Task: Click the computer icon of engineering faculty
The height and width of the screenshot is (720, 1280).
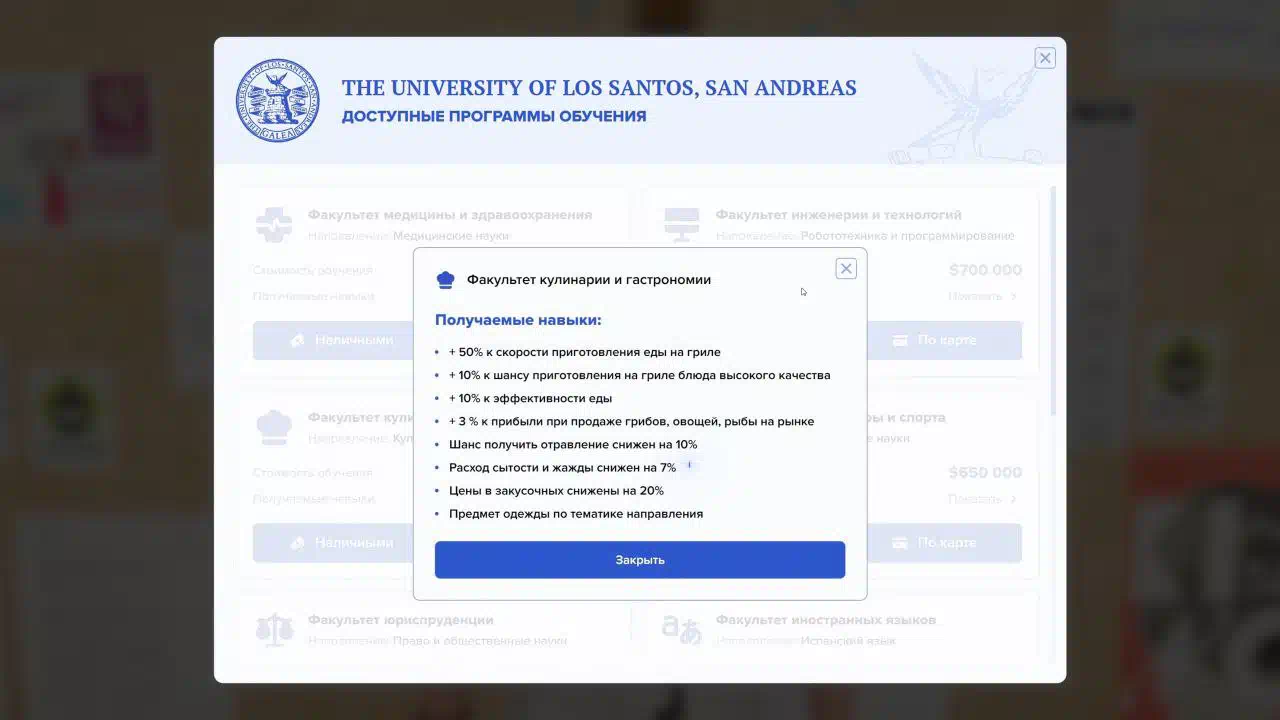Action: point(682,225)
